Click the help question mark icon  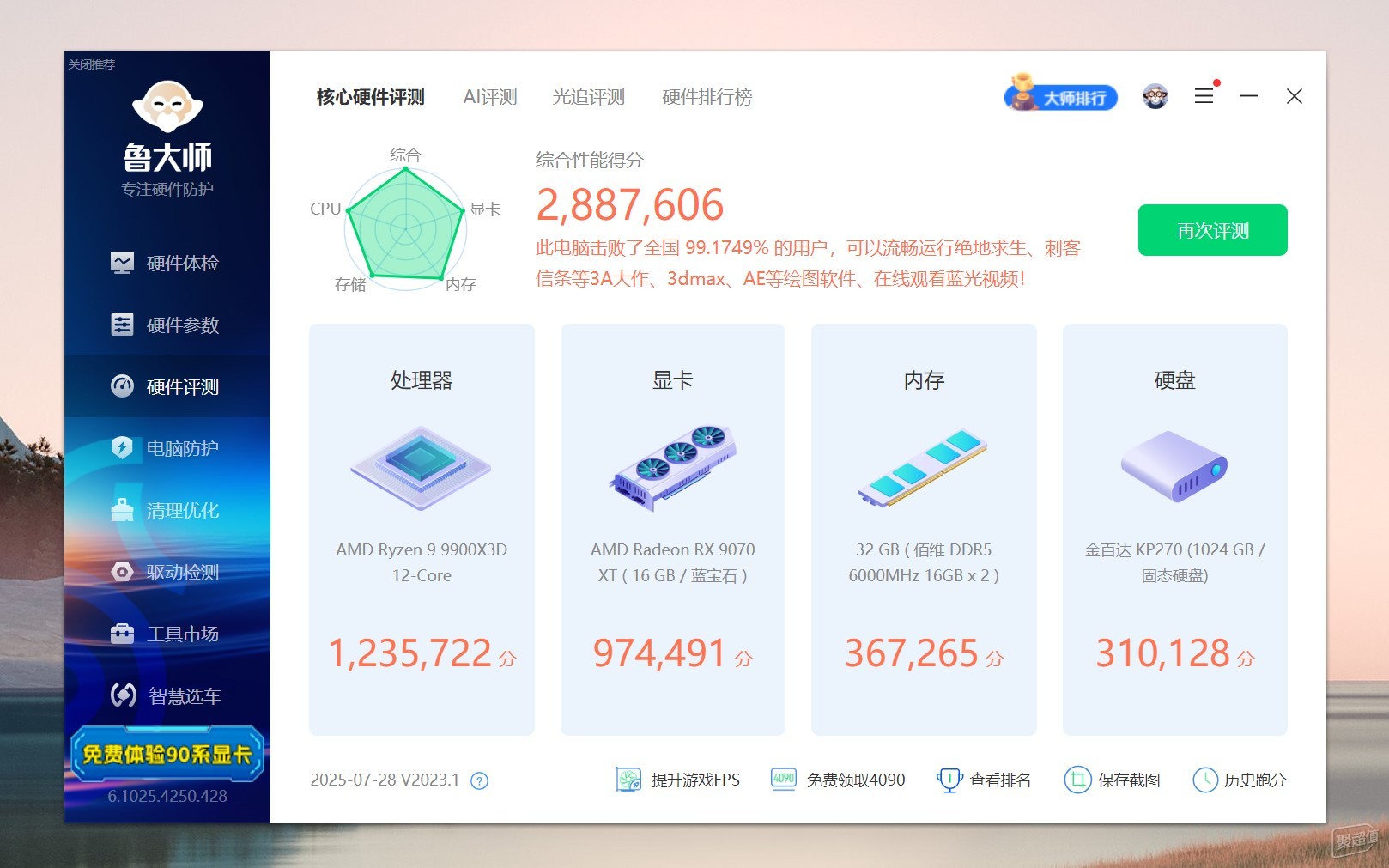click(480, 780)
